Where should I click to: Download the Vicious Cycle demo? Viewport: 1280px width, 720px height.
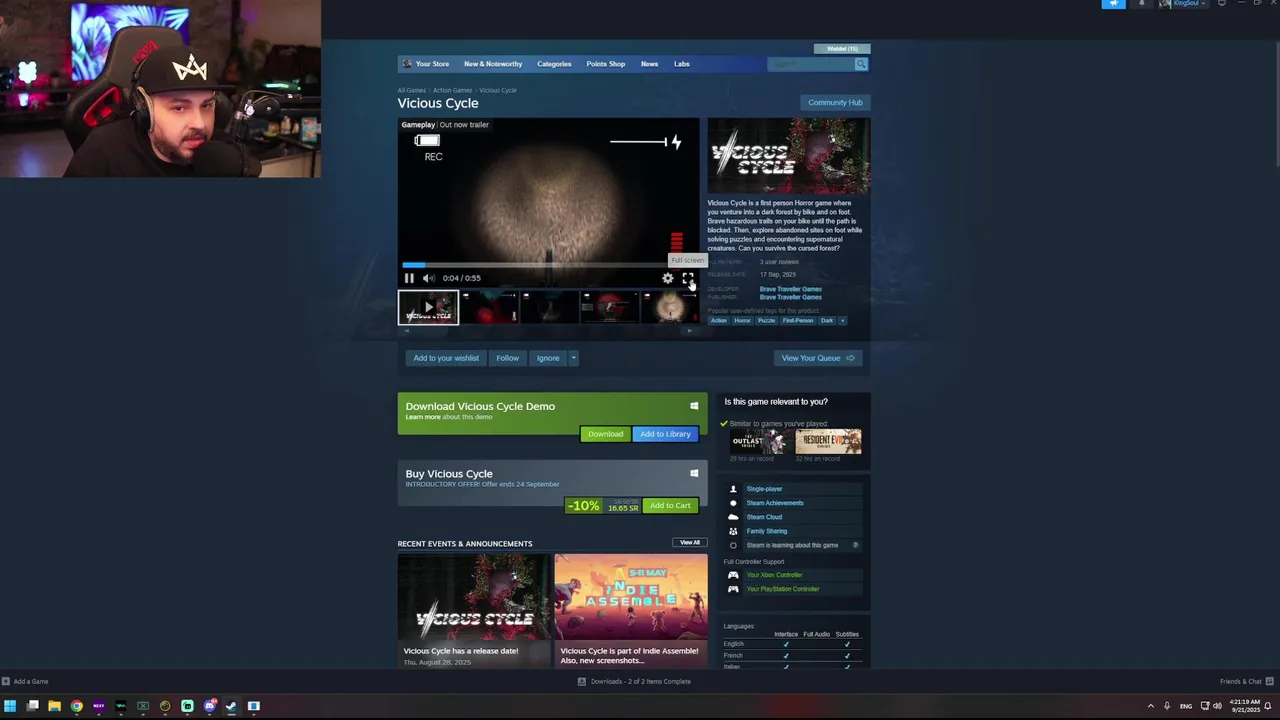(605, 434)
